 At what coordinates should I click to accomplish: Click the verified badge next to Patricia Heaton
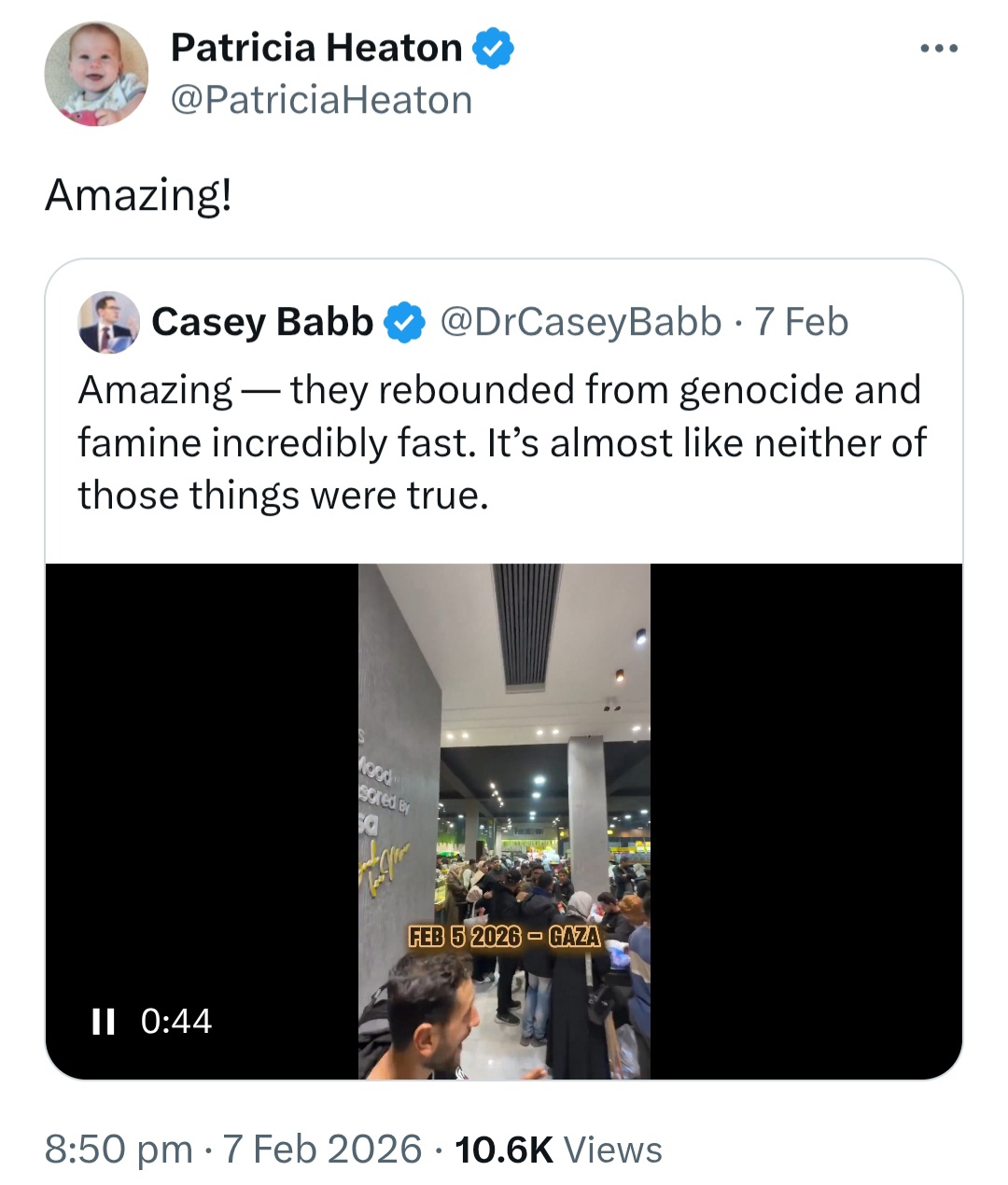493,49
